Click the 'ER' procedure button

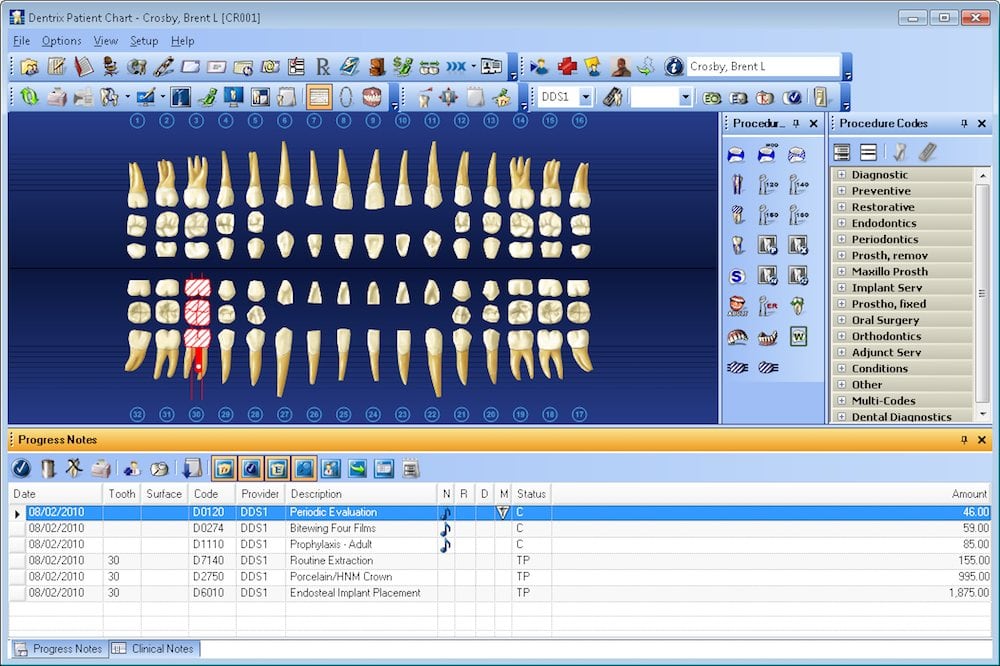click(x=768, y=306)
